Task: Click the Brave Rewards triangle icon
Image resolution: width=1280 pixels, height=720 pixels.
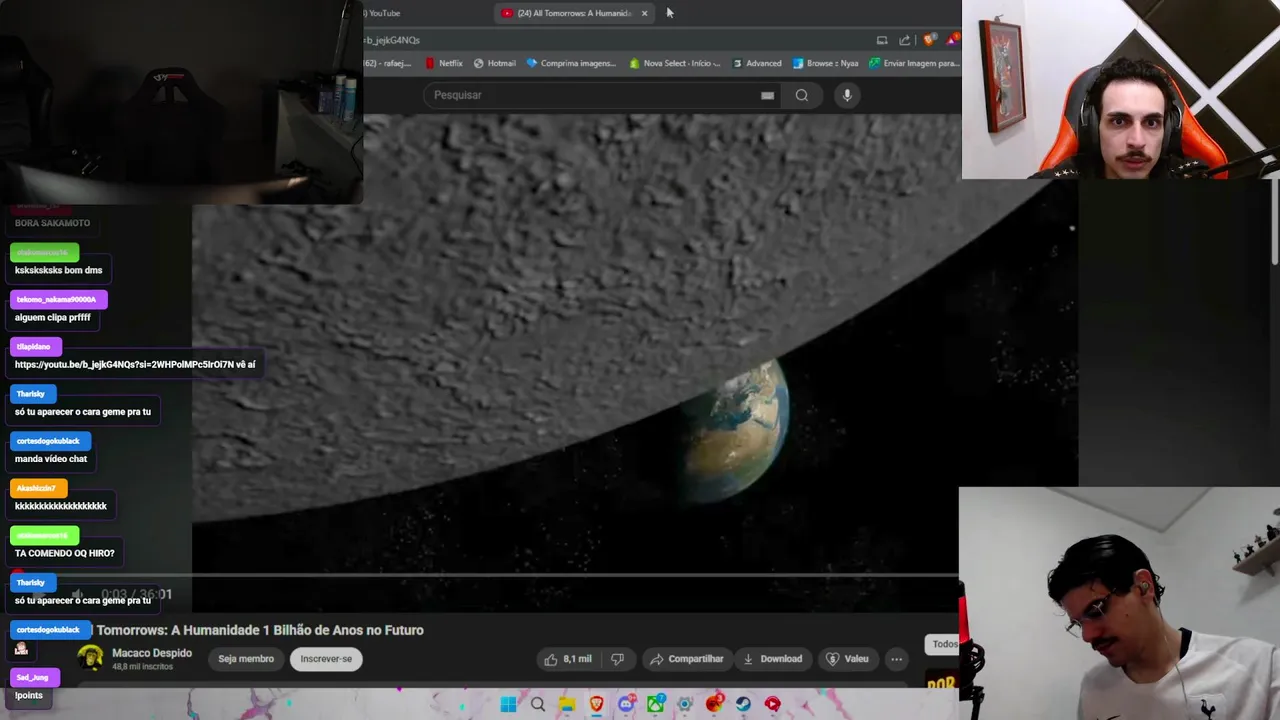Action: click(x=953, y=40)
